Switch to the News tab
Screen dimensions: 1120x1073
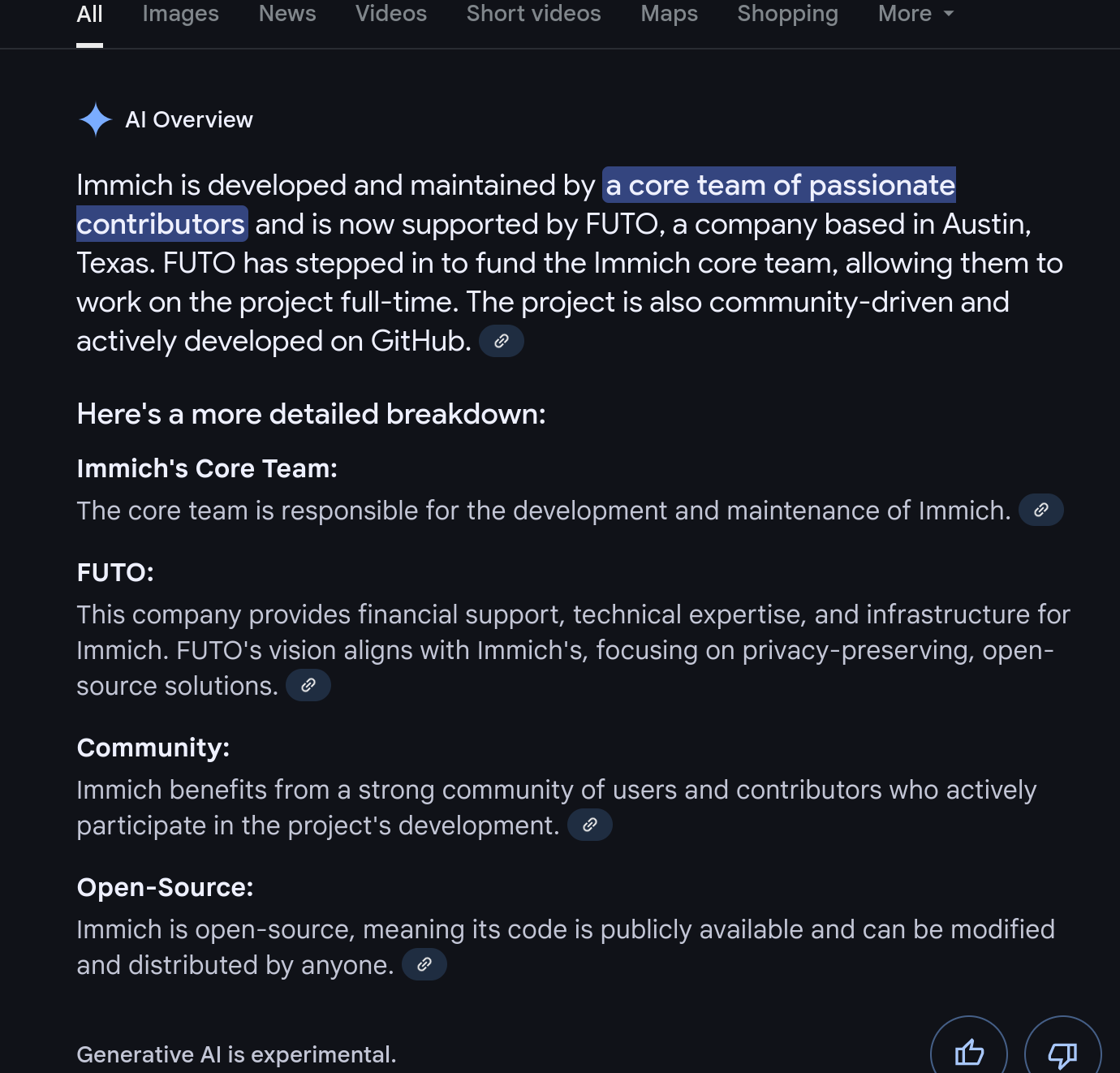(x=287, y=14)
